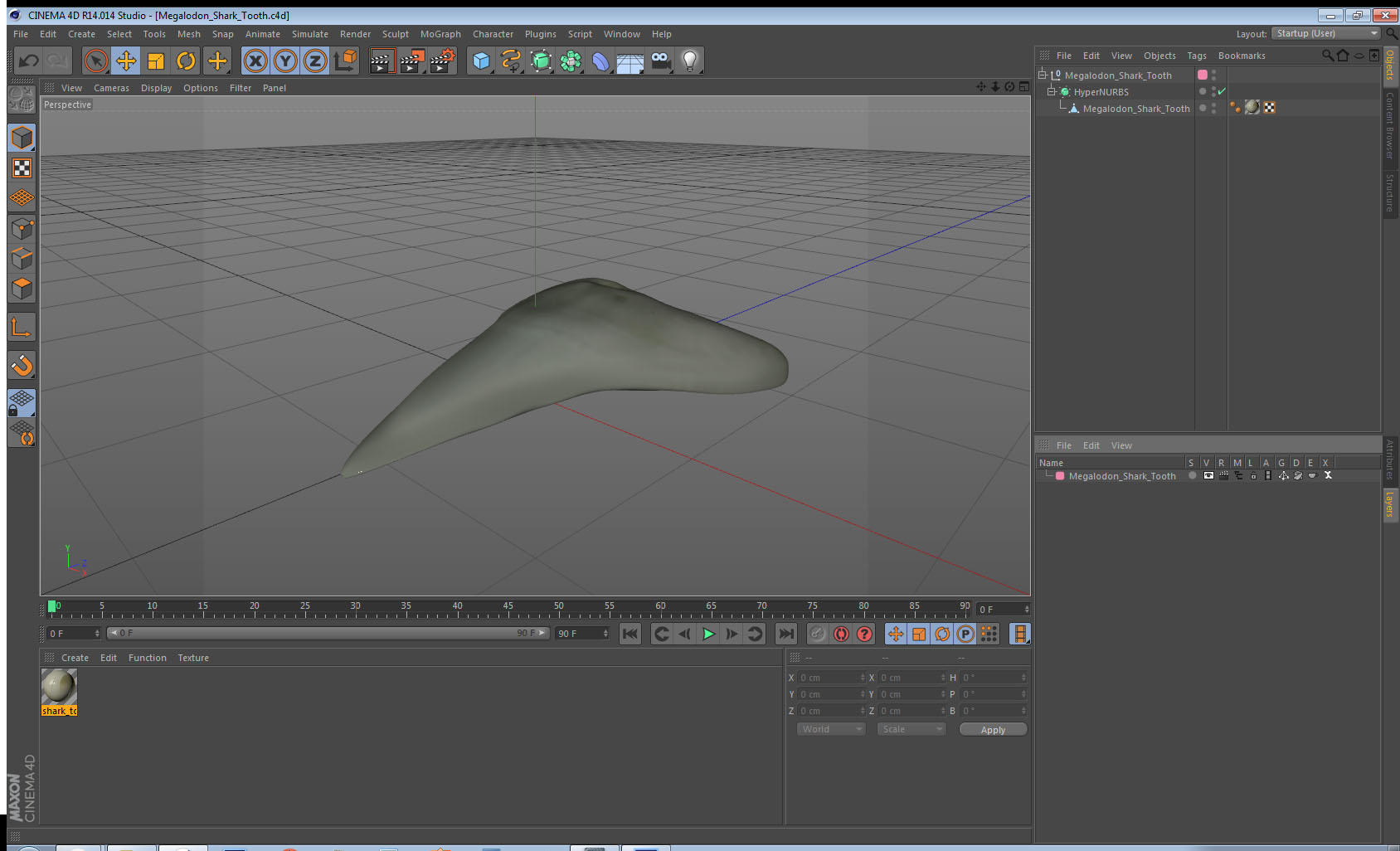
Task: Click the timeline preview range slider
Action: pyautogui.click(x=328, y=633)
